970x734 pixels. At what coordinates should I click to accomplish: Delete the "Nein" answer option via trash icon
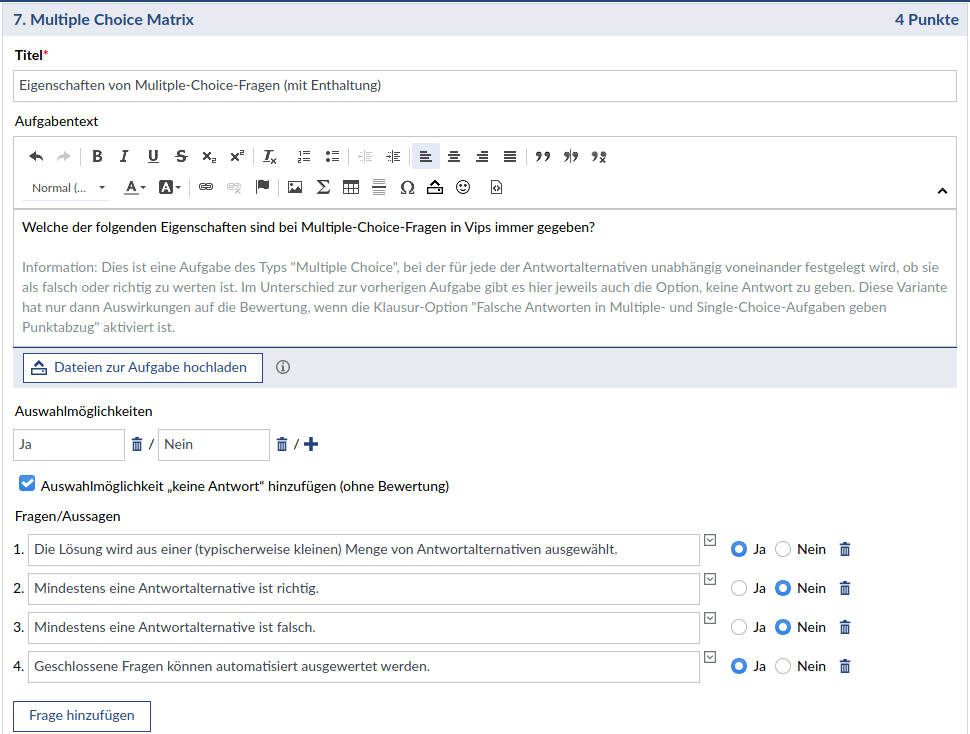[x=282, y=444]
